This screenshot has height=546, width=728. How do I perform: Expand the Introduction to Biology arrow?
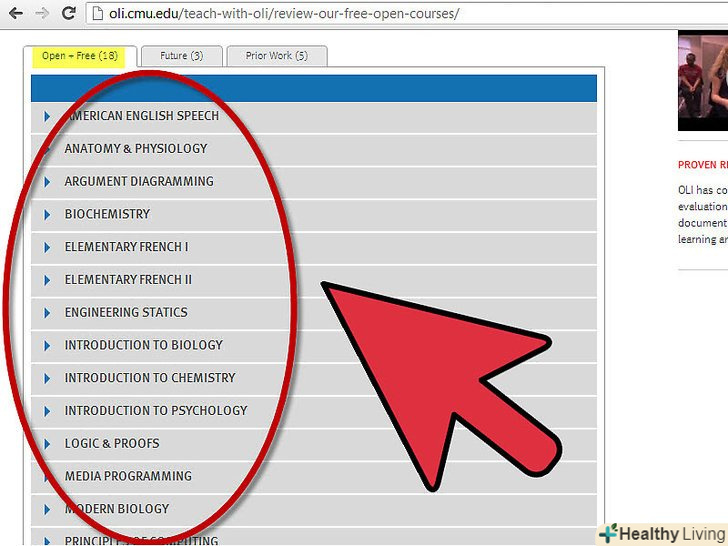(x=47, y=345)
